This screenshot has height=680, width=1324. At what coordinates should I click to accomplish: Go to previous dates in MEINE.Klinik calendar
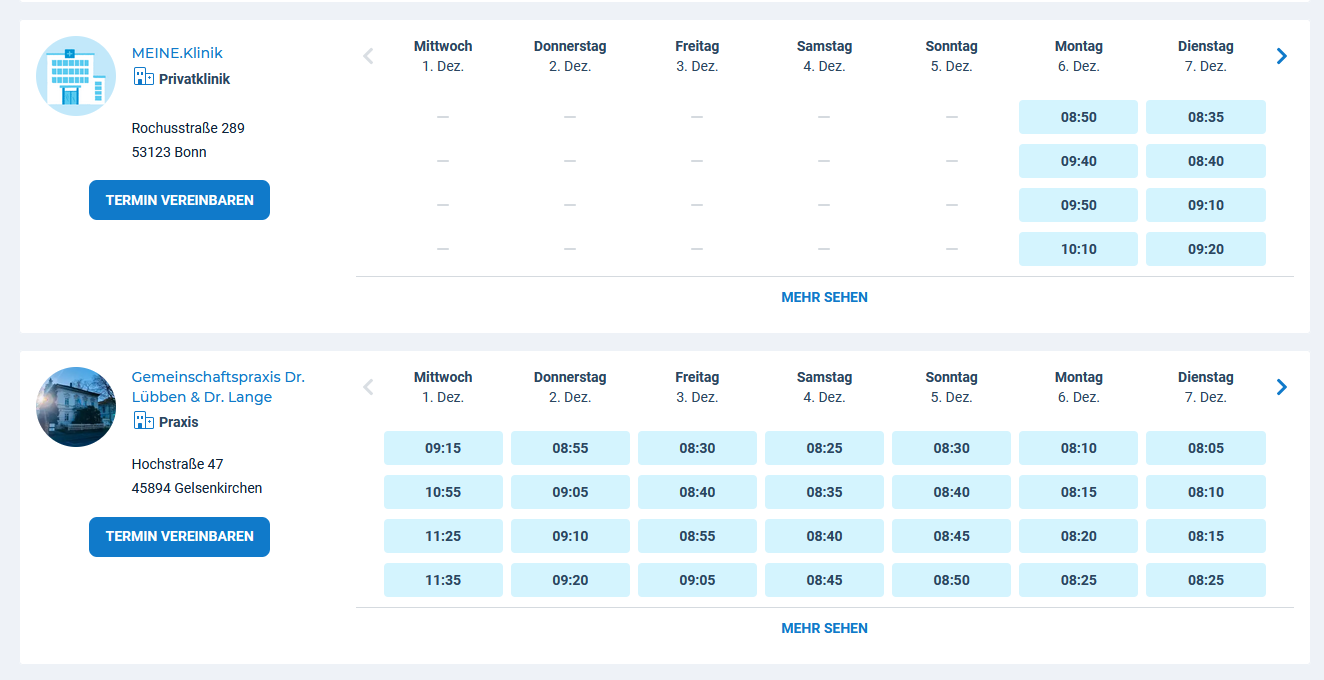368,56
